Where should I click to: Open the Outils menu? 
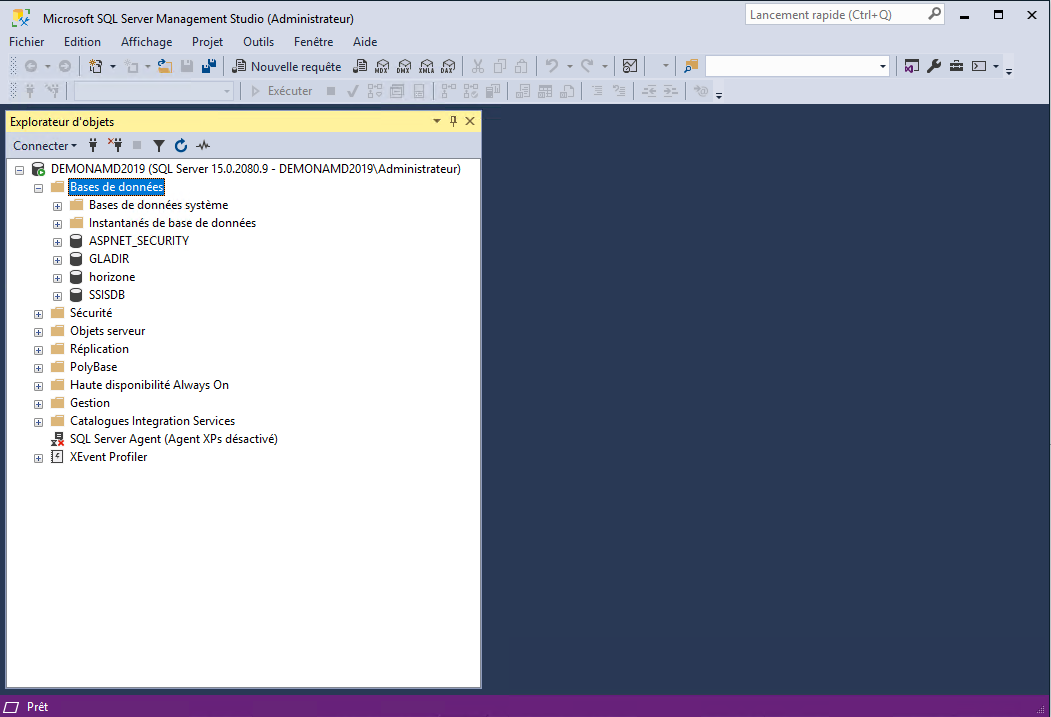click(259, 42)
